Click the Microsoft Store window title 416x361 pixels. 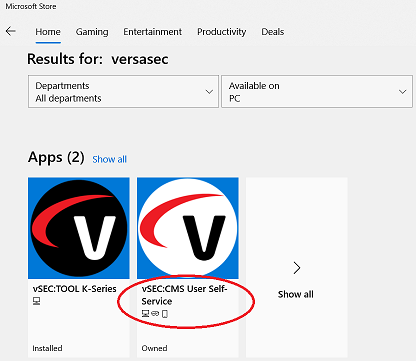tap(31, 6)
